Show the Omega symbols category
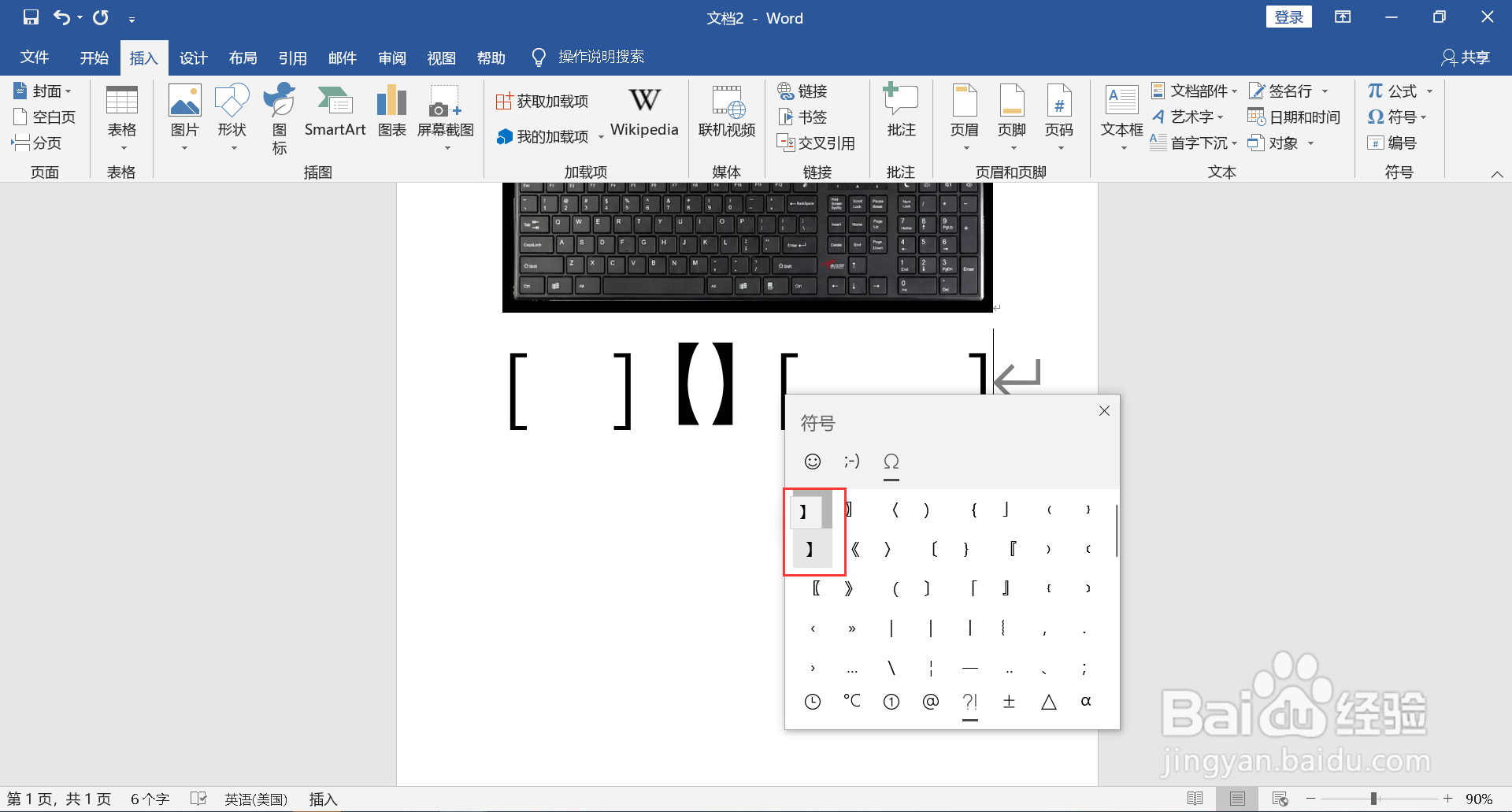1512x812 pixels. coord(891,462)
